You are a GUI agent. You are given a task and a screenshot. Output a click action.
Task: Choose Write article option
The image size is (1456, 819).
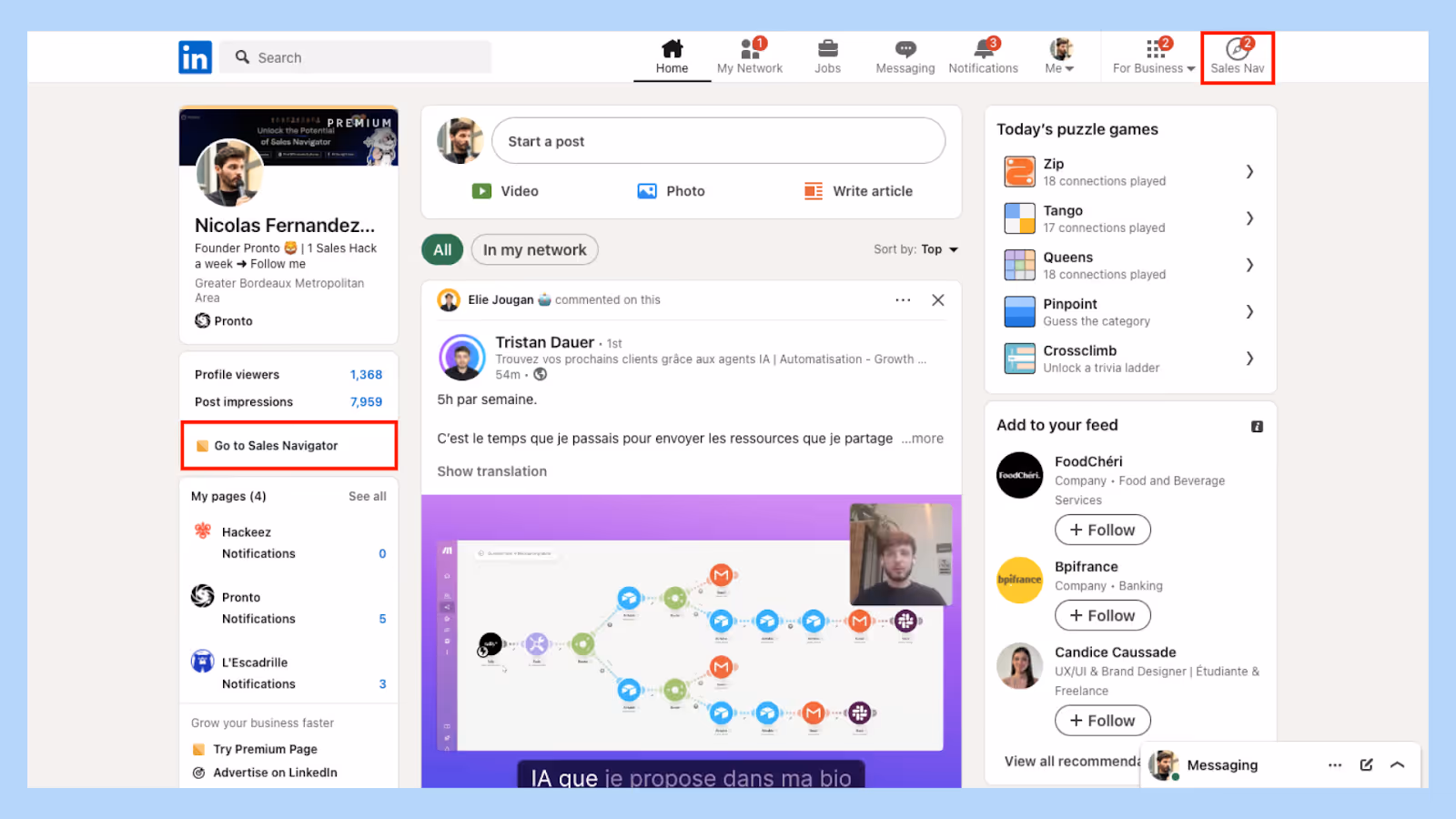point(858,191)
